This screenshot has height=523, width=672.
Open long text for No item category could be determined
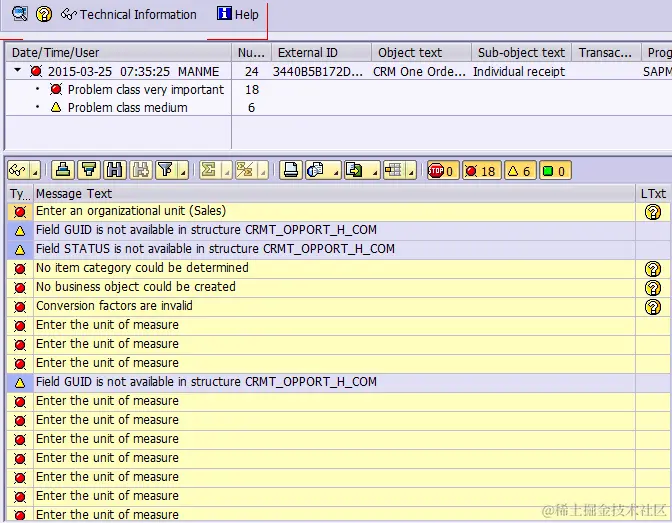tap(653, 269)
